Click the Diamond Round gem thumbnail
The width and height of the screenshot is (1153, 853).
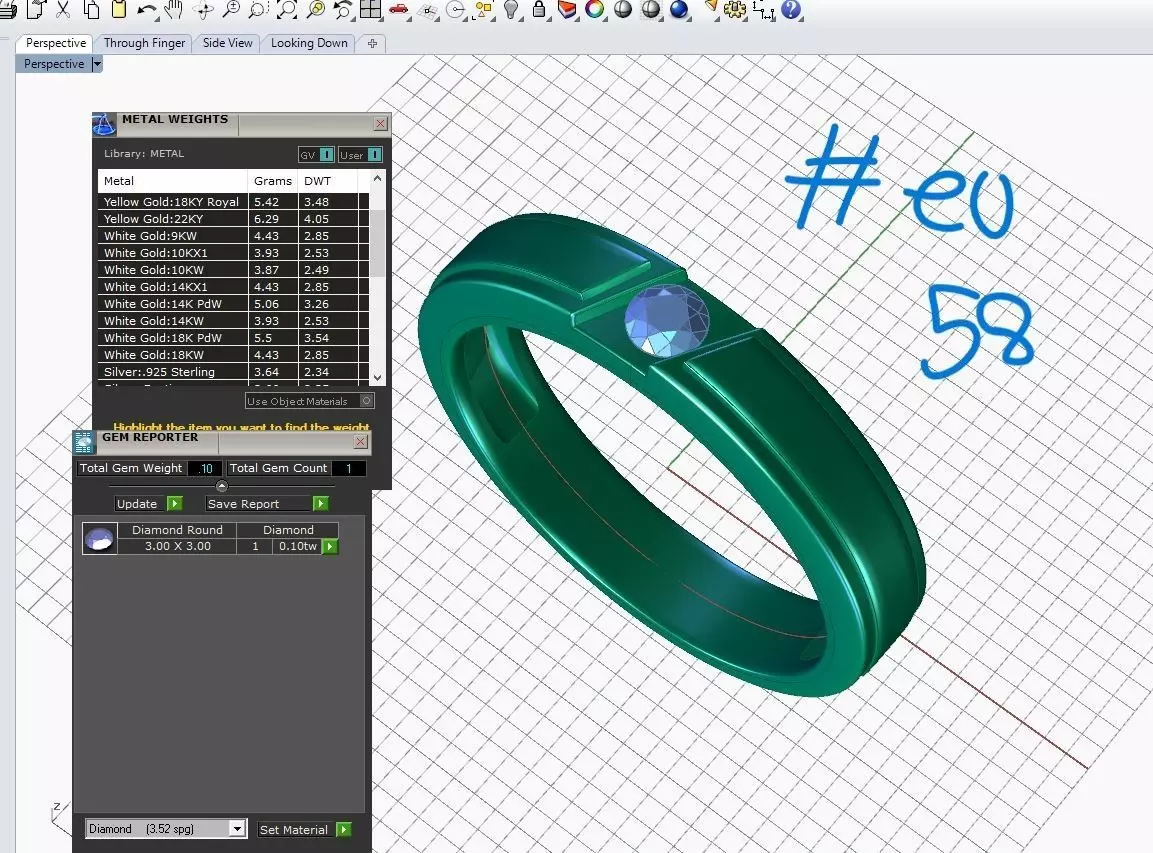tap(99, 538)
